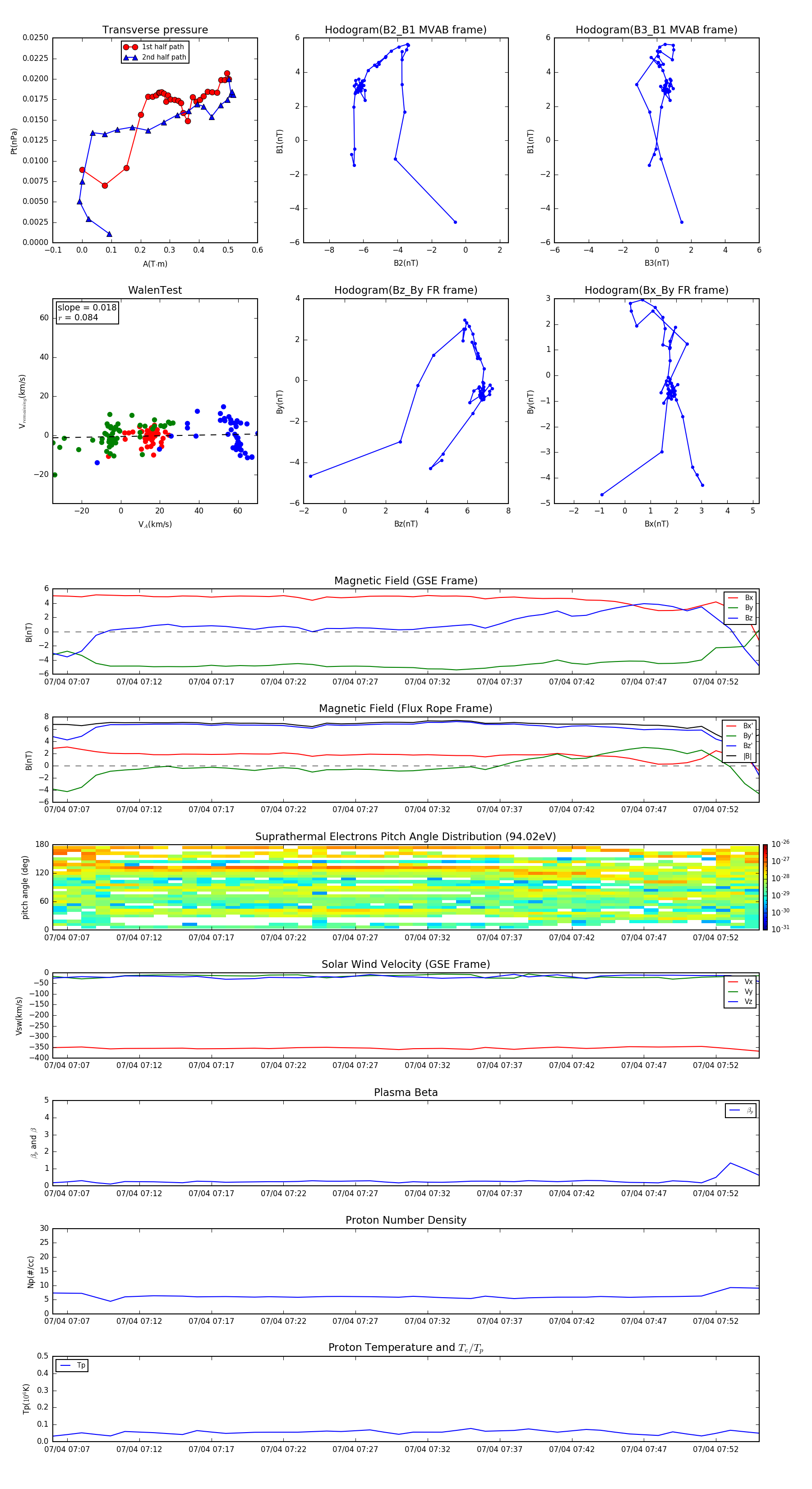The width and height of the screenshot is (812, 1489).
Task: Click the "10^-31" color bar tick label
Action: tap(781, 929)
